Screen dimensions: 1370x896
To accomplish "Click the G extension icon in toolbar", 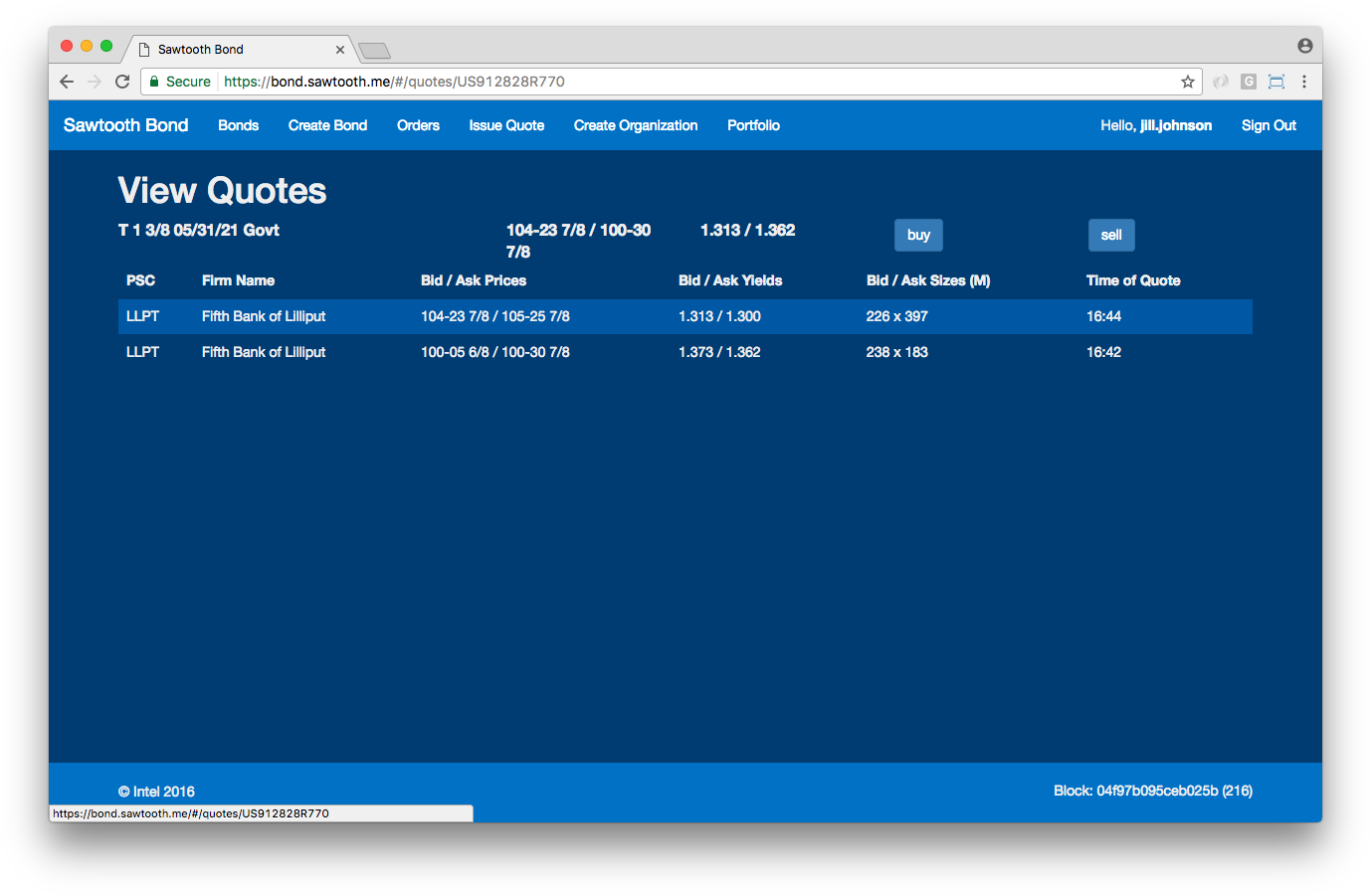I will [1248, 82].
